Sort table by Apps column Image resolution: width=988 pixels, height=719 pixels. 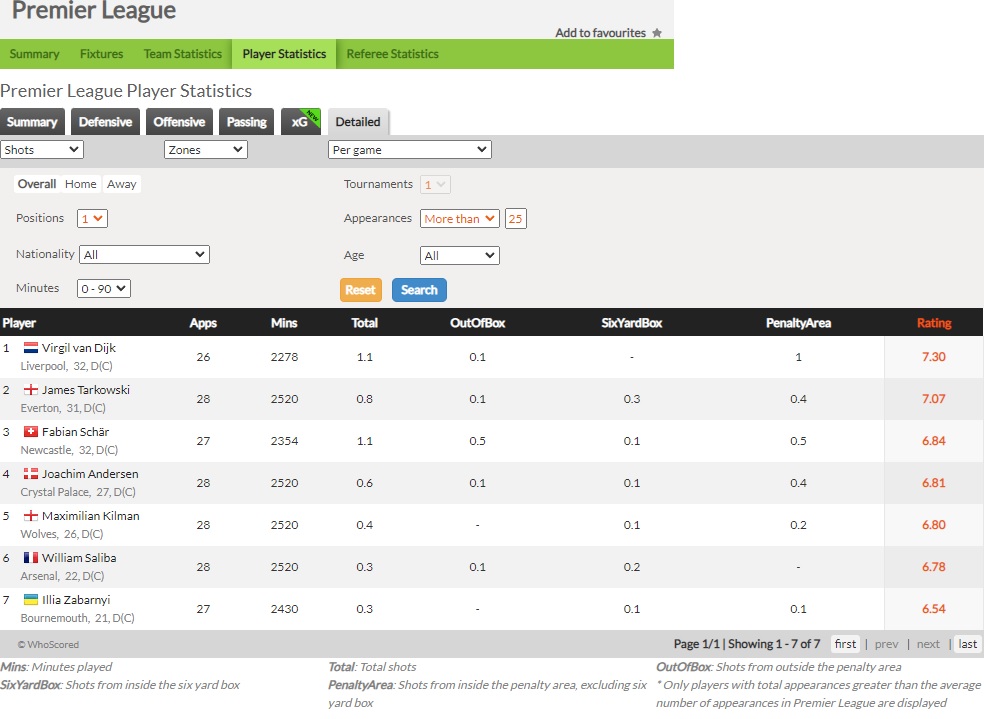tap(203, 323)
